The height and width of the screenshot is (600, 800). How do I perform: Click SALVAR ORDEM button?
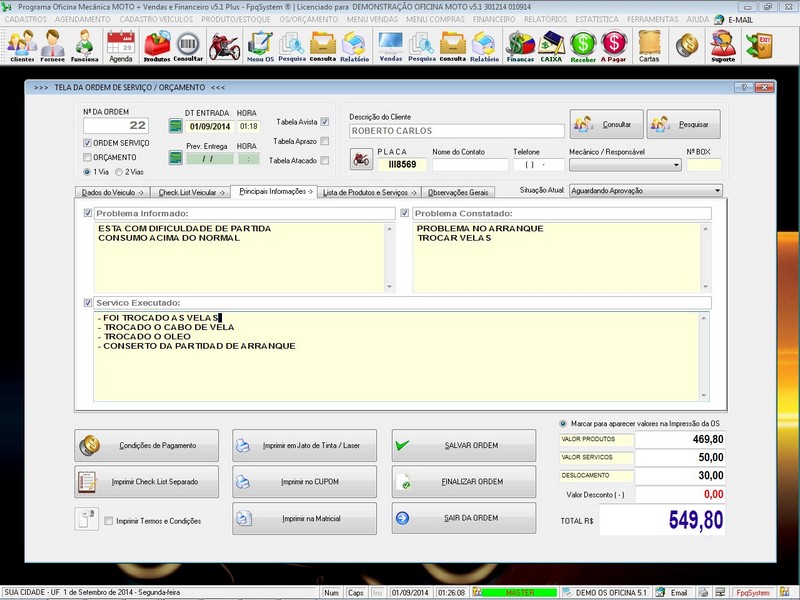click(464, 445)
